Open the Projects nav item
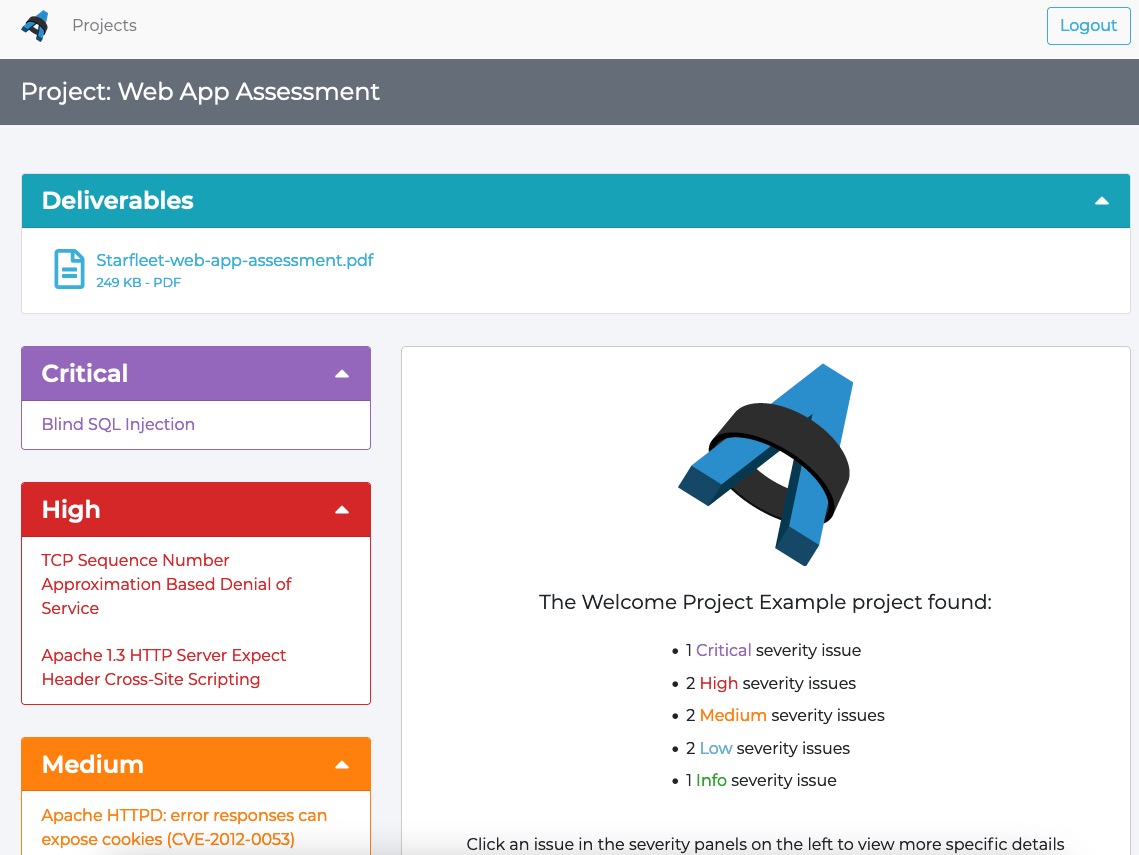This screenshot has height=855, width=1139. point(104,25)
